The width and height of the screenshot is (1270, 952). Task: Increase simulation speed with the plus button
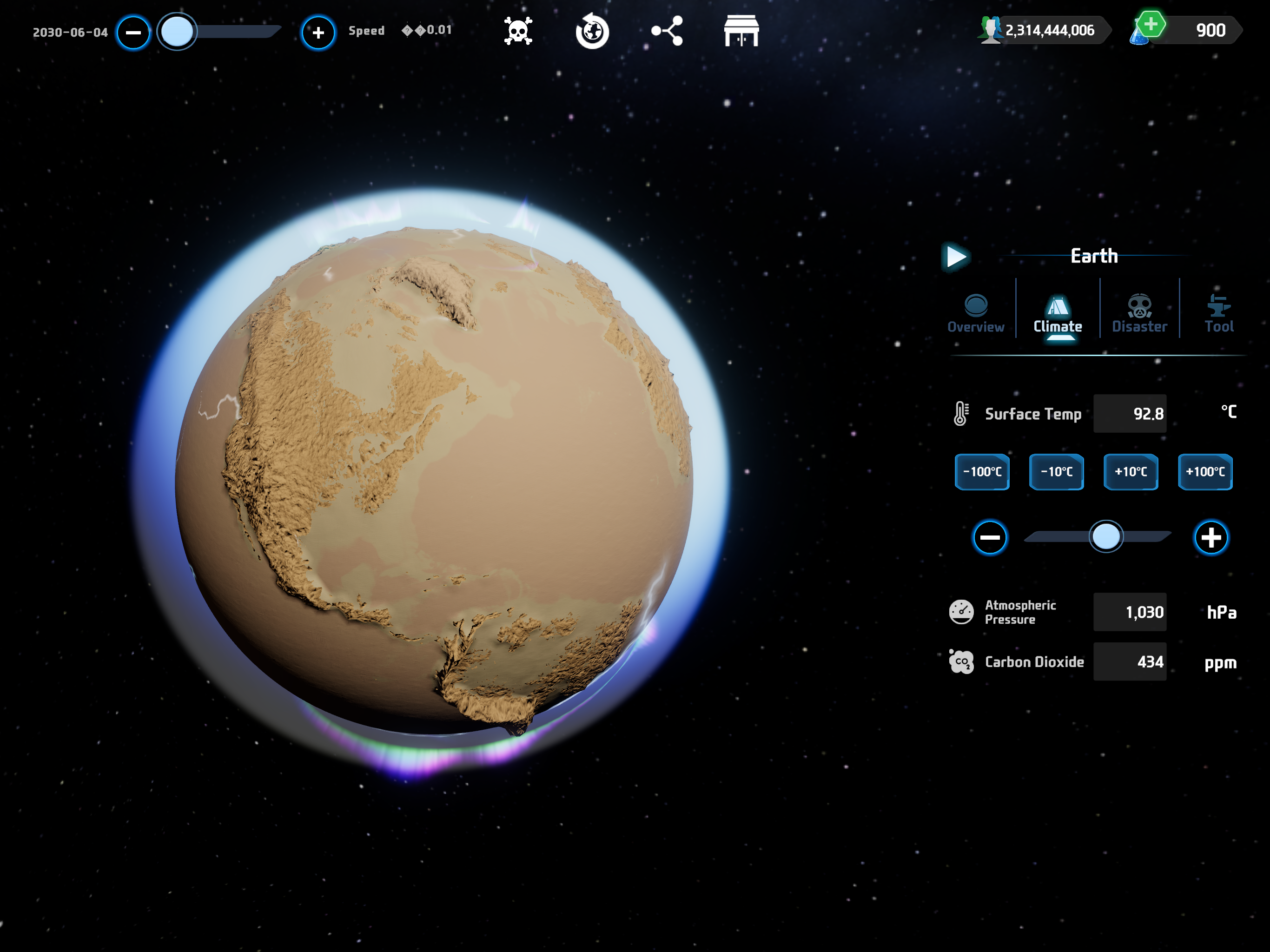[318, 33]
